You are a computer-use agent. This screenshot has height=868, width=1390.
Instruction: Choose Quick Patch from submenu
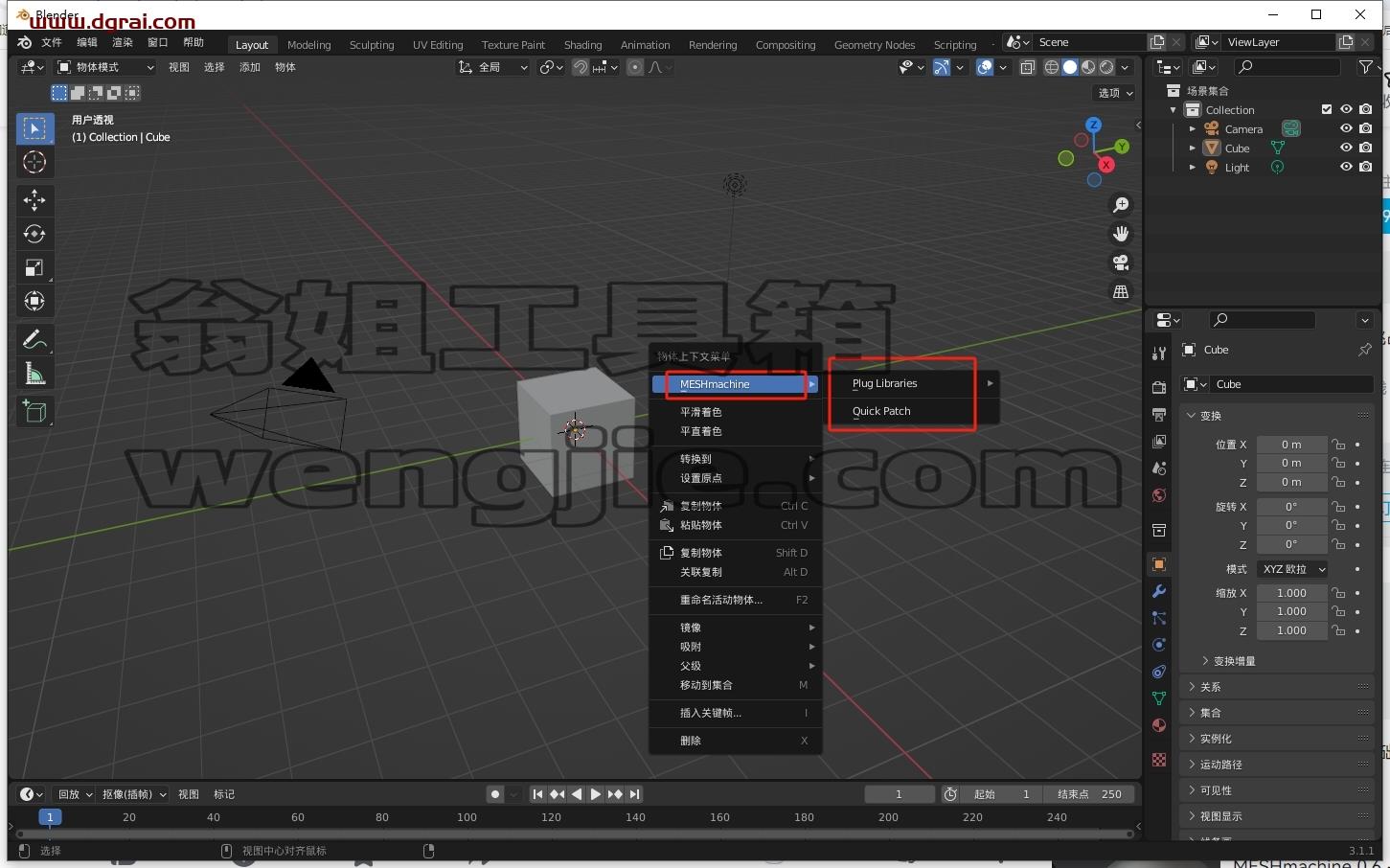click(914, 411)
